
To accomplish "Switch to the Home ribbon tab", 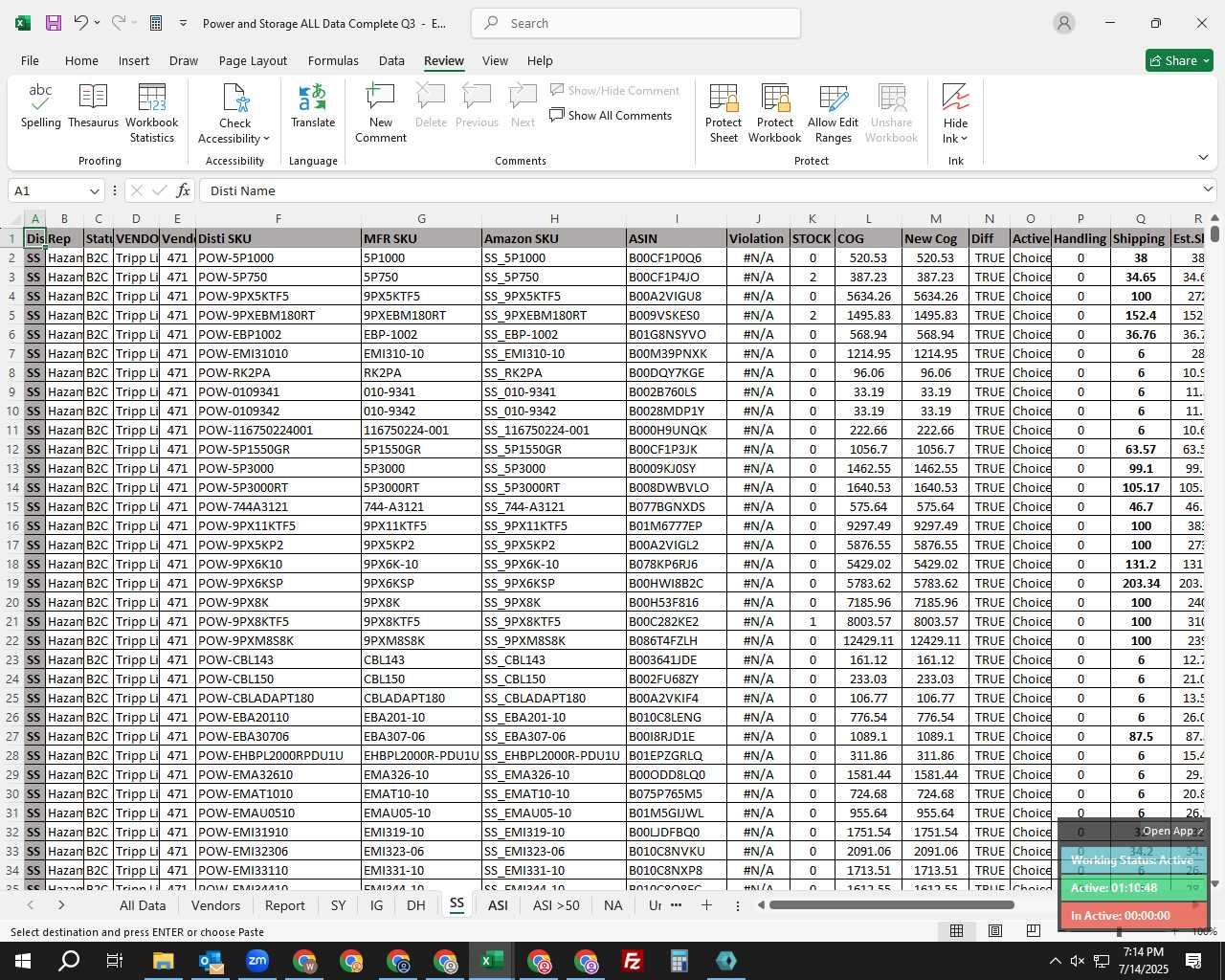I will (81, 60).
